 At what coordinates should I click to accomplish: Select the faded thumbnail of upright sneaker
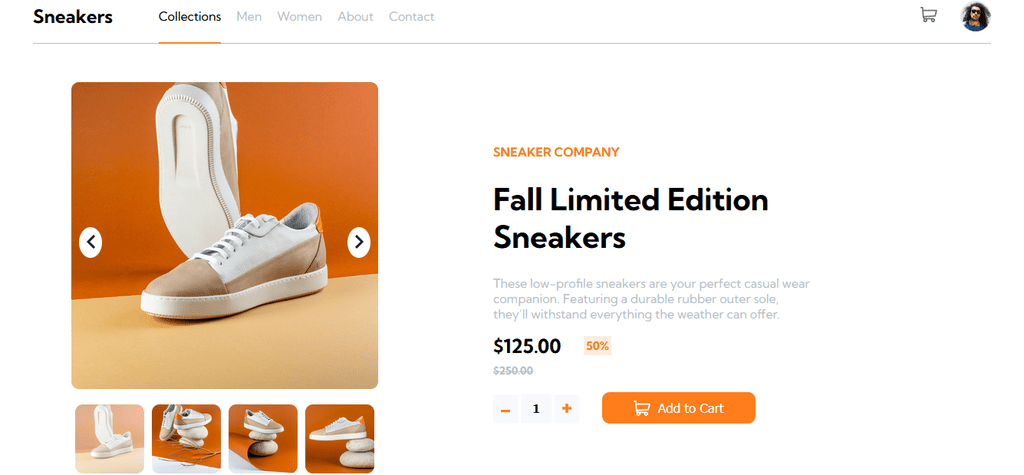[110, 438]
